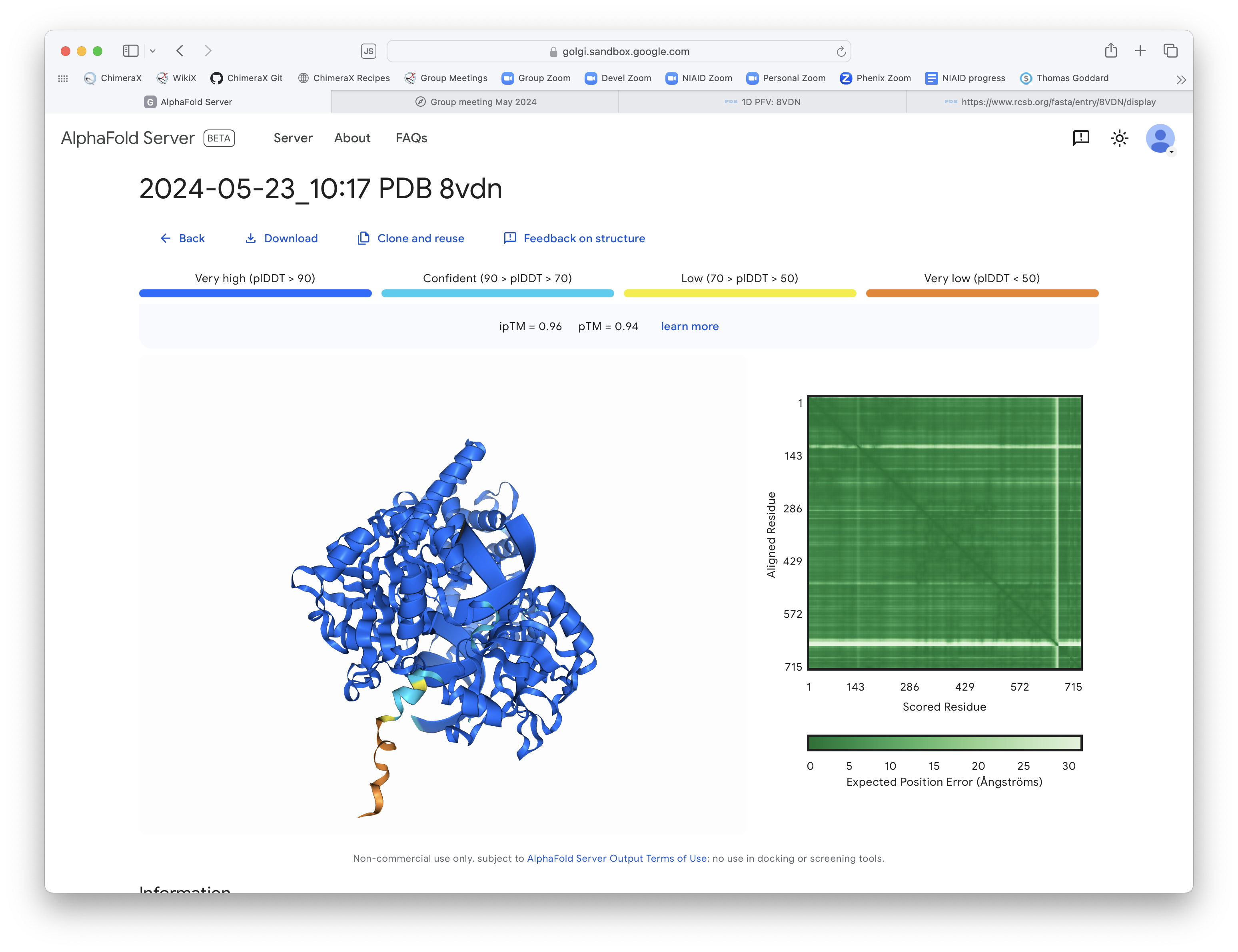Click the Safari sidebar toggle icon
This screenshot has width=1238, height=952.
(130, 51)
